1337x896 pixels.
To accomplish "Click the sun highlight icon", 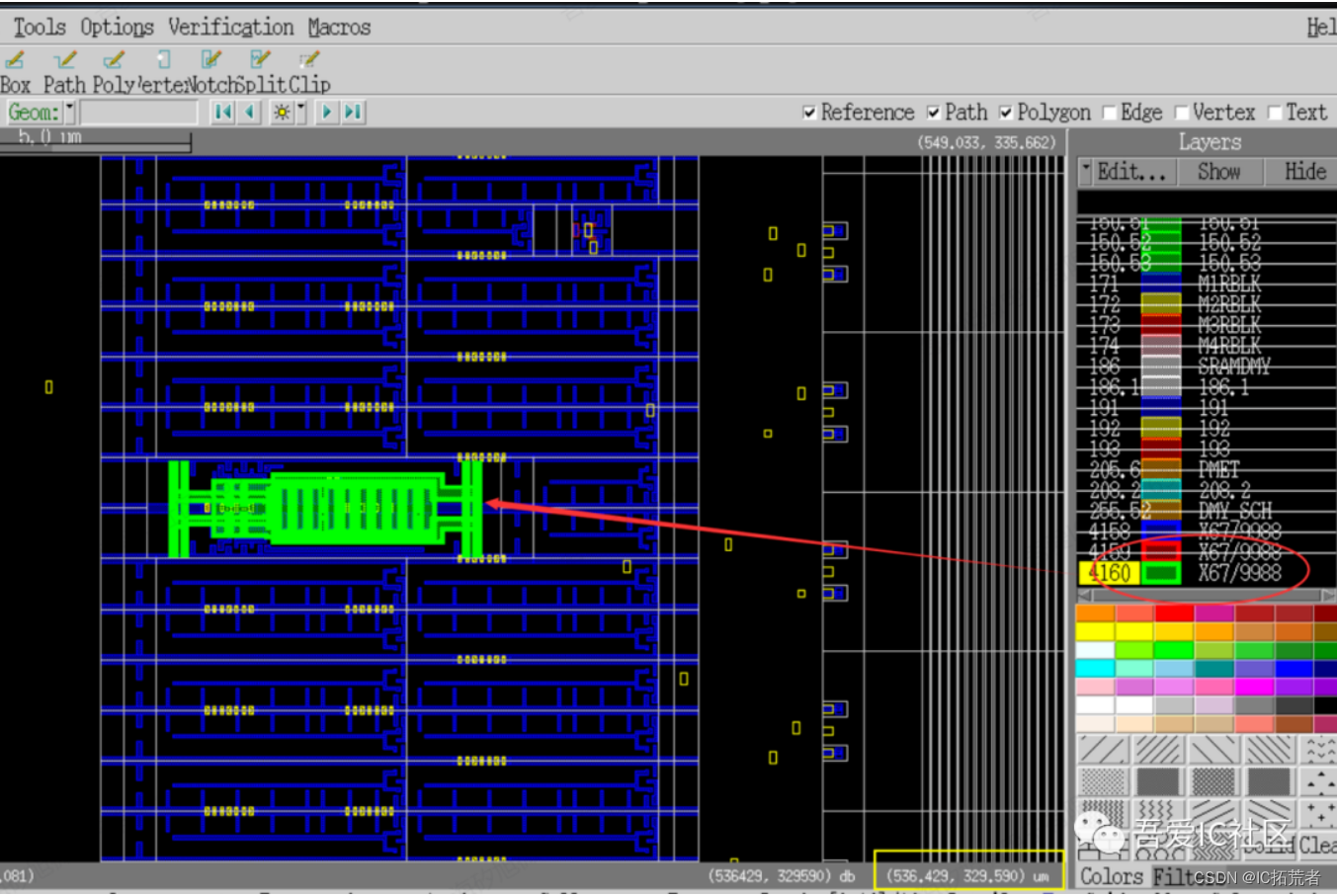I will coord(282,112).
